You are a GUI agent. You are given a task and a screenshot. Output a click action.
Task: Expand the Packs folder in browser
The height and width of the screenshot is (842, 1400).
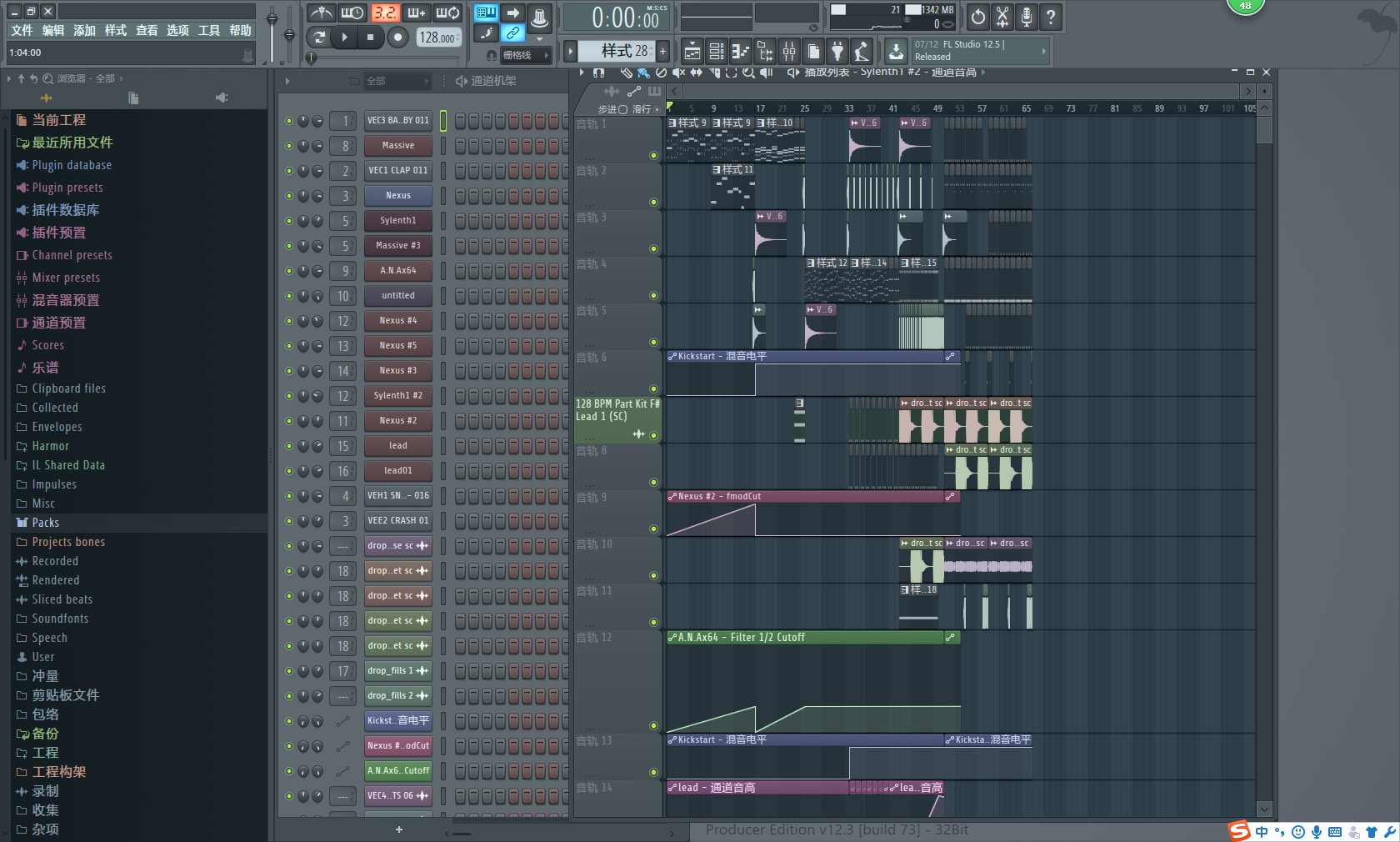(x=37, y=523)
